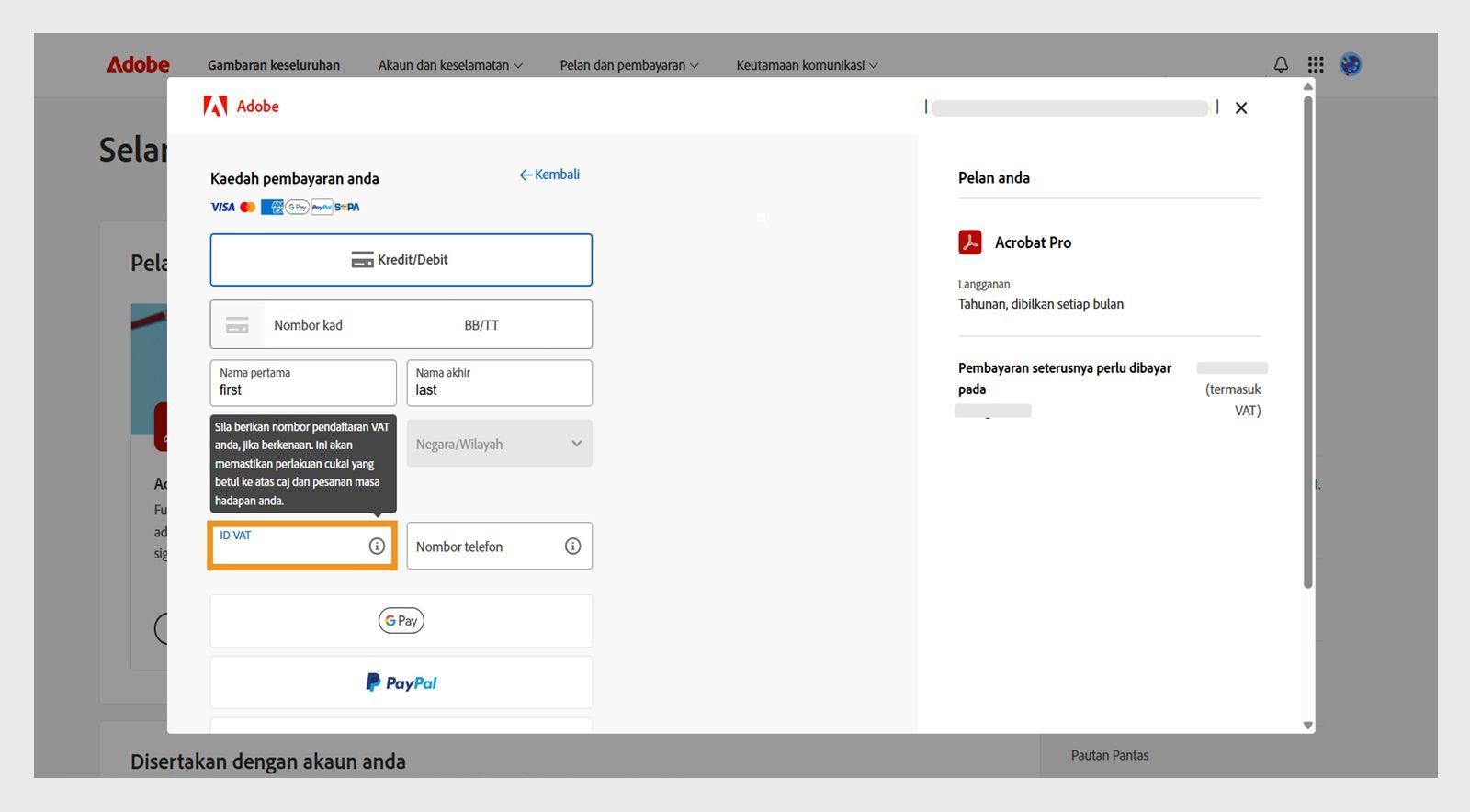Viewport: 1470px width, 812px height.
Task: Choose the PayPal payment button
Action: point(401,682)
